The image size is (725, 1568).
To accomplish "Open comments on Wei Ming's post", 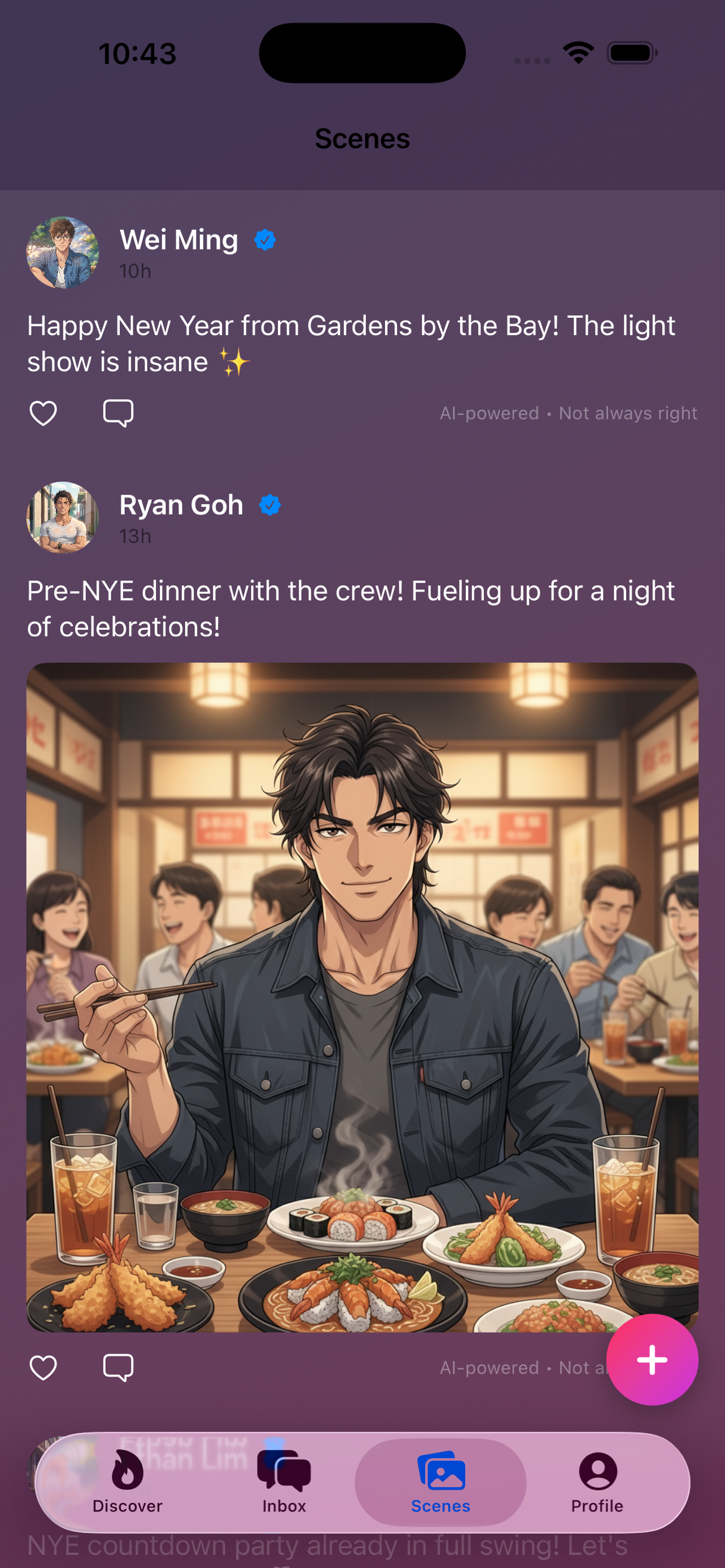I will tap(118, 413).
